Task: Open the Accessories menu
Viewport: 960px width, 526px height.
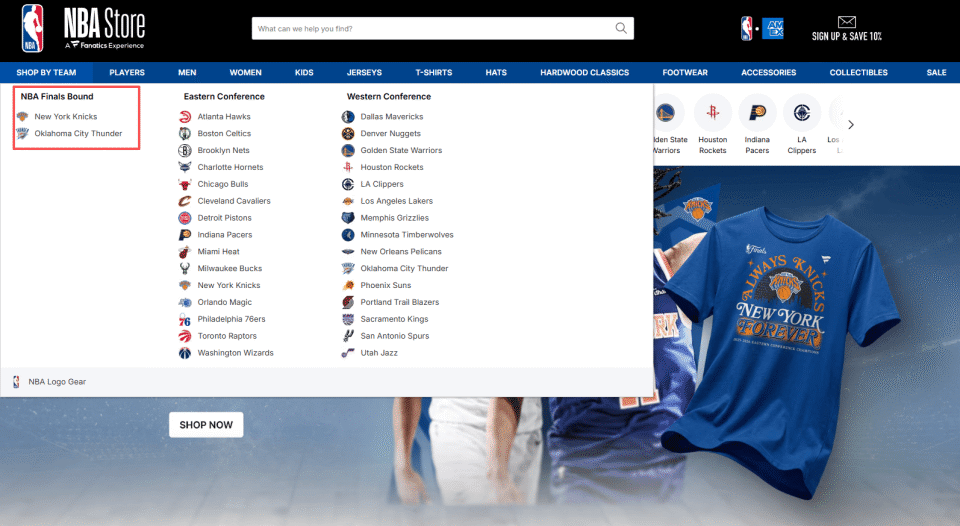Action: pyautogui.click(x=769, y=72)
